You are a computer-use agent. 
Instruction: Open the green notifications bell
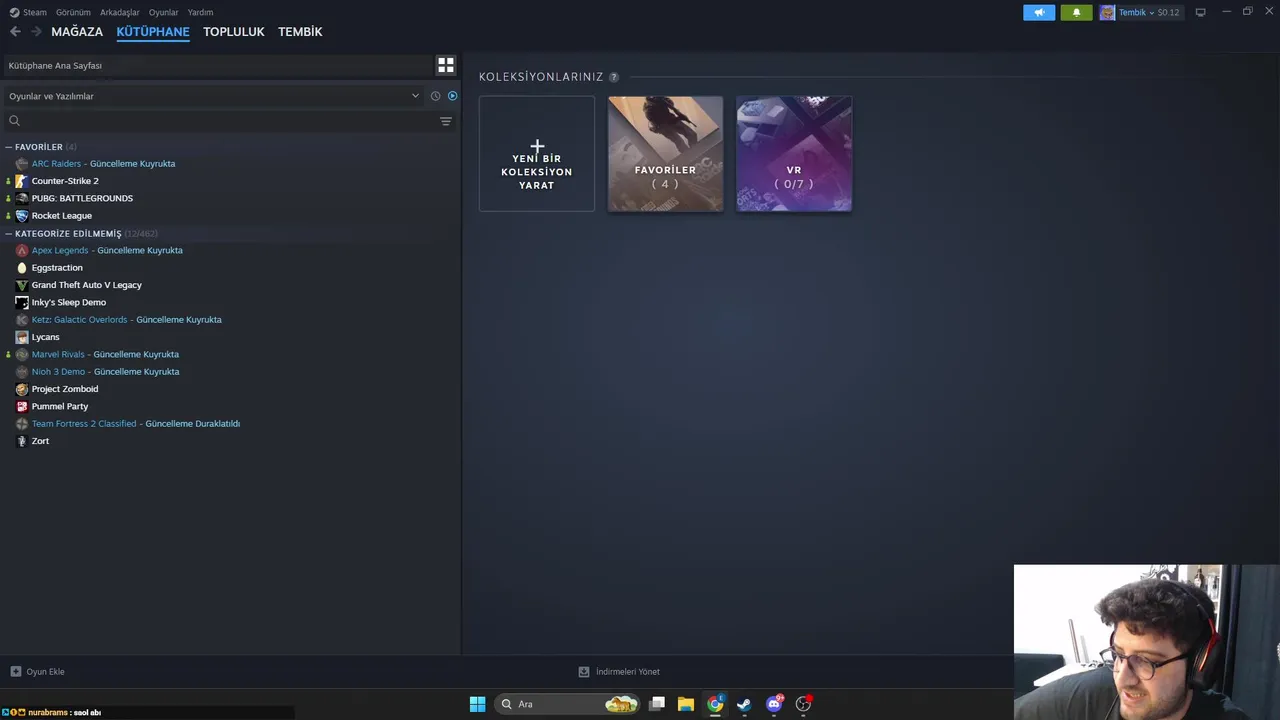(1076, 12)
